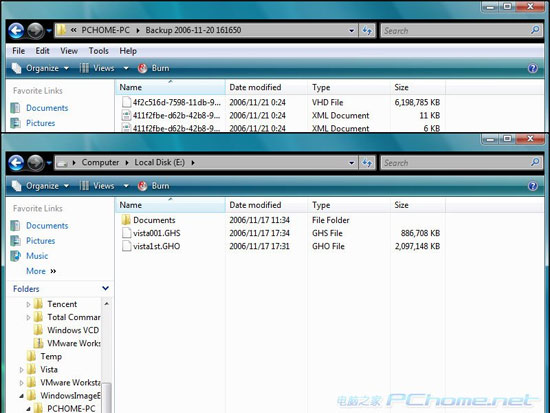Open recent pages dropdown in the Local Disk window
Viewport: 550px width, 413px height.
[x=49, y=163]
